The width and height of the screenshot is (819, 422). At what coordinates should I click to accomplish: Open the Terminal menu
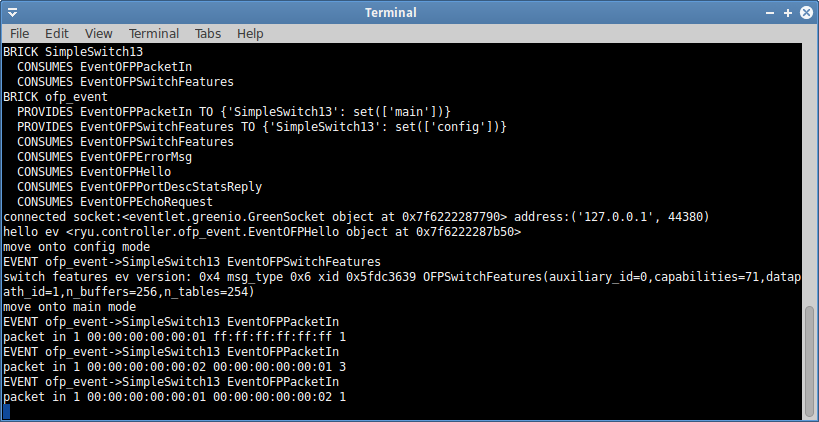tap(154, 33)
